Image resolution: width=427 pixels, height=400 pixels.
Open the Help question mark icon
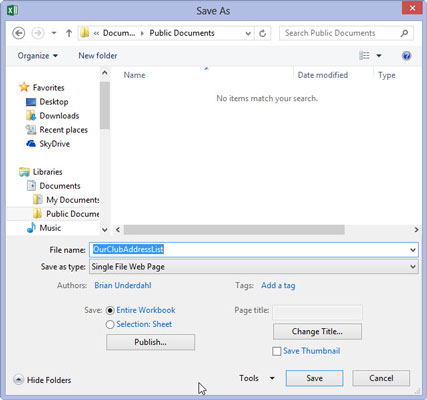[406, 56]
